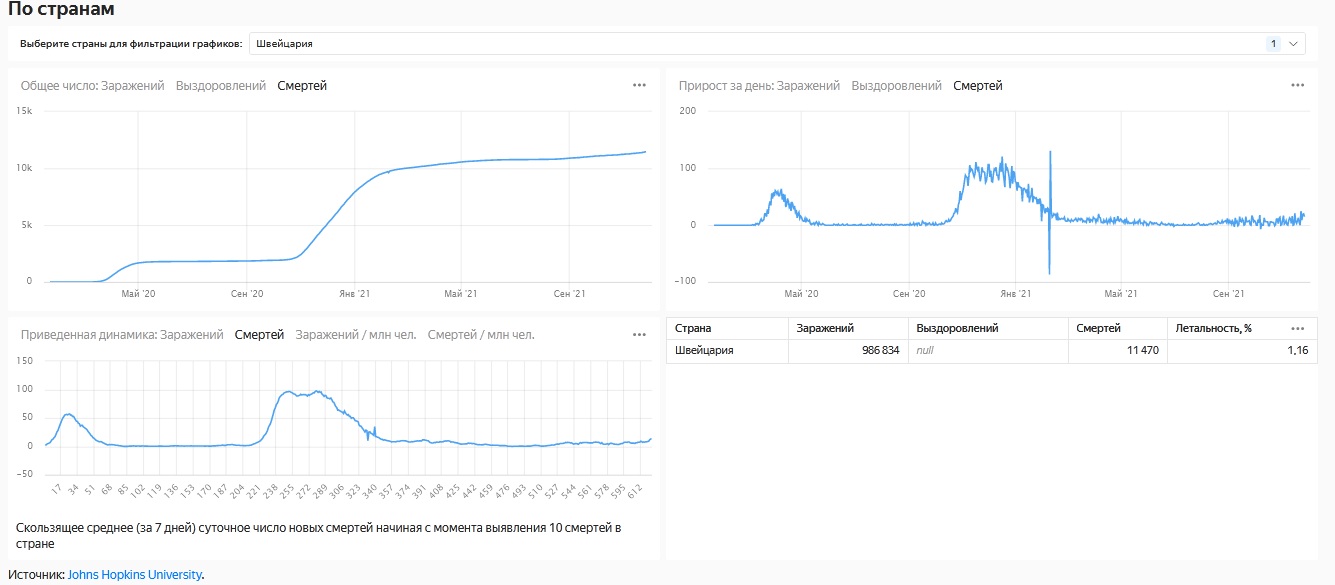Viewport: 1335px width, 585px height.
Task: Sort table by Заражений column header
Action: (x=825, y=328)
